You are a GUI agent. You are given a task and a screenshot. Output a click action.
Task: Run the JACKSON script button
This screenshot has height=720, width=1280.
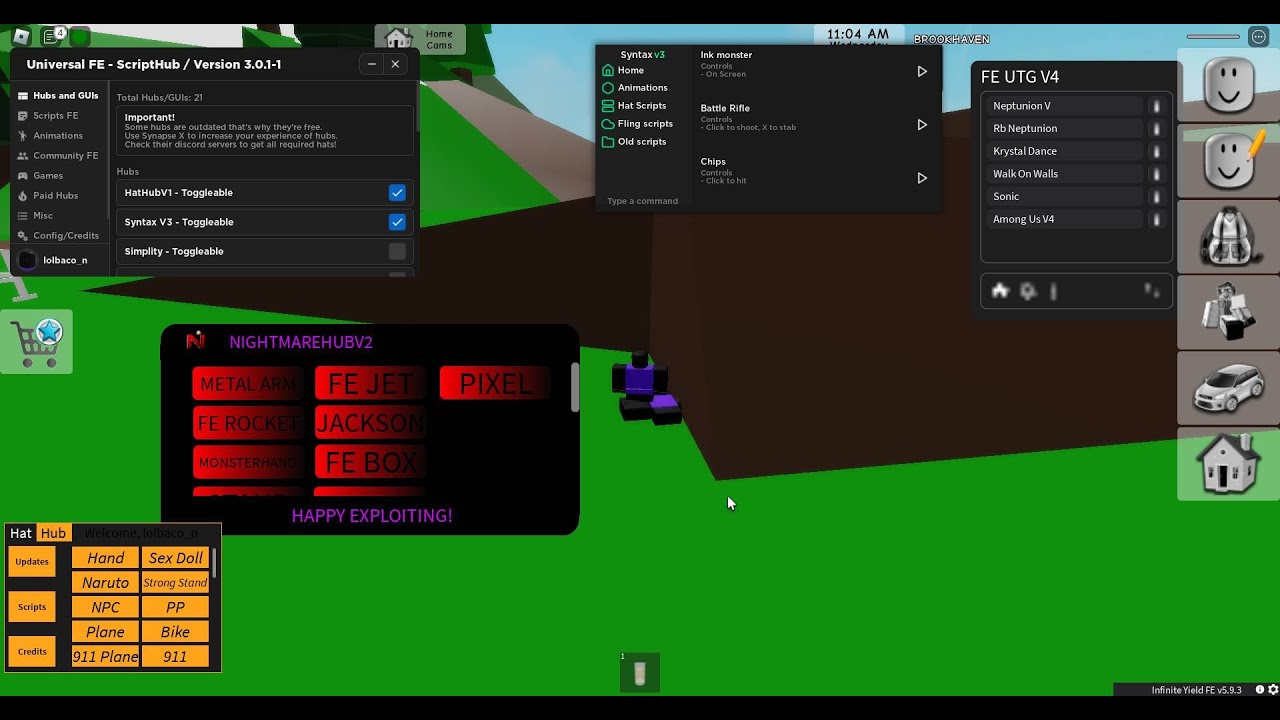click(370, 423)
